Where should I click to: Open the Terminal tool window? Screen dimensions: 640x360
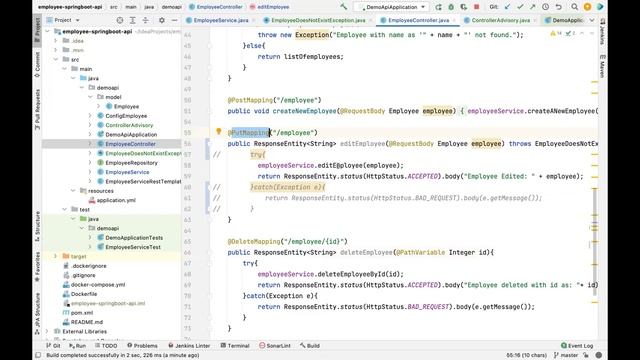coord(235,346)
